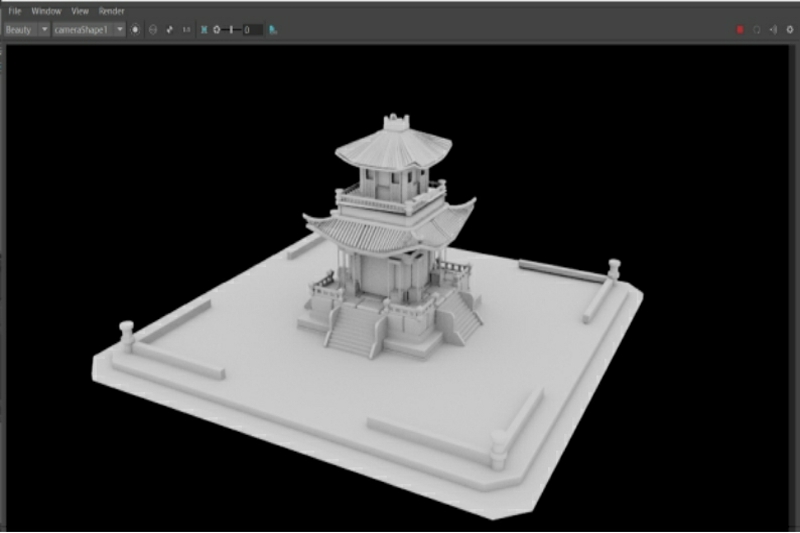Stop the render with red button
Image resolution: width=800 pixels, height=533 pixels.
pyautogui.click(x=740, y=30)
